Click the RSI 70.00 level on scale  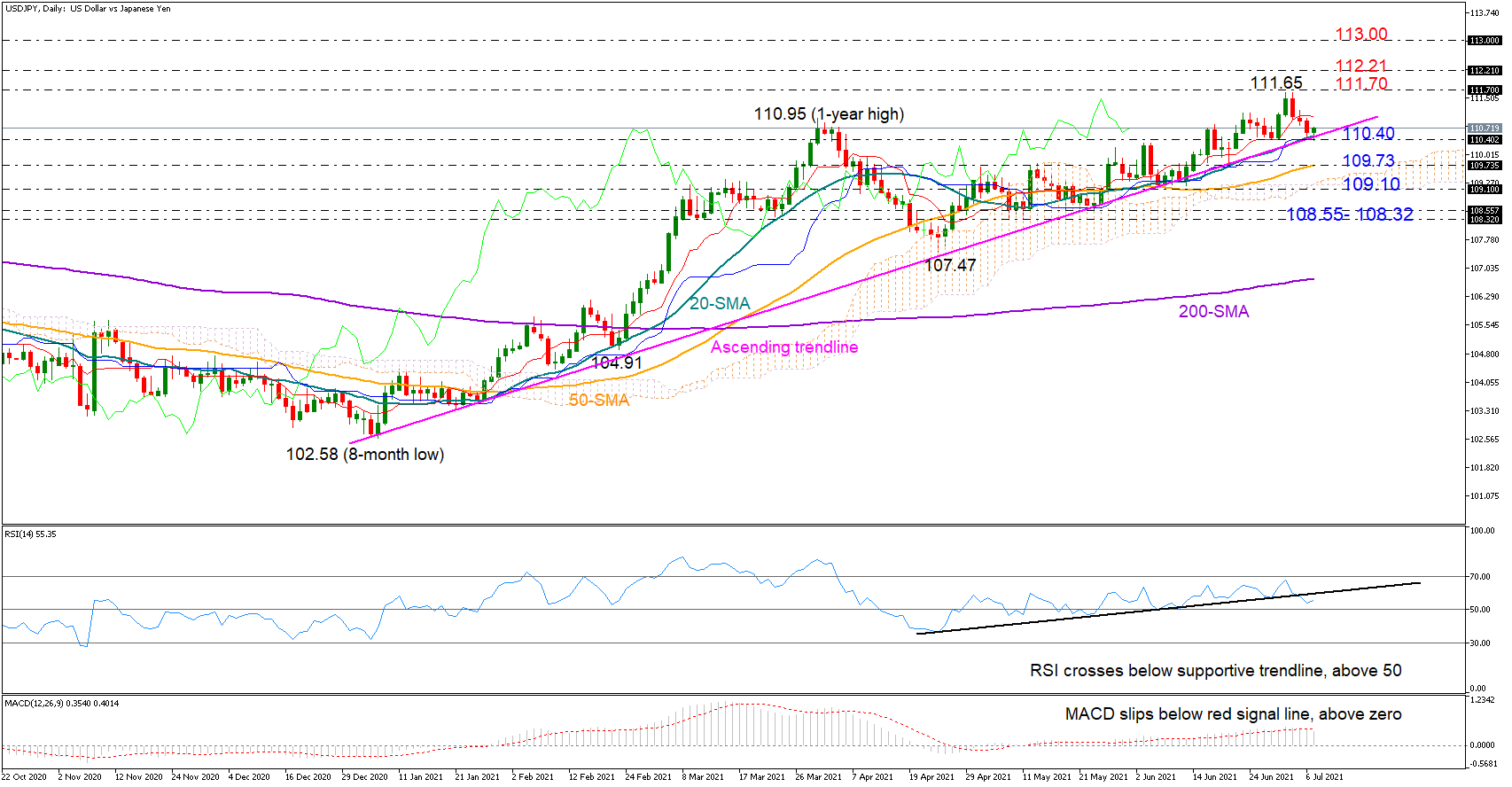1480,577
